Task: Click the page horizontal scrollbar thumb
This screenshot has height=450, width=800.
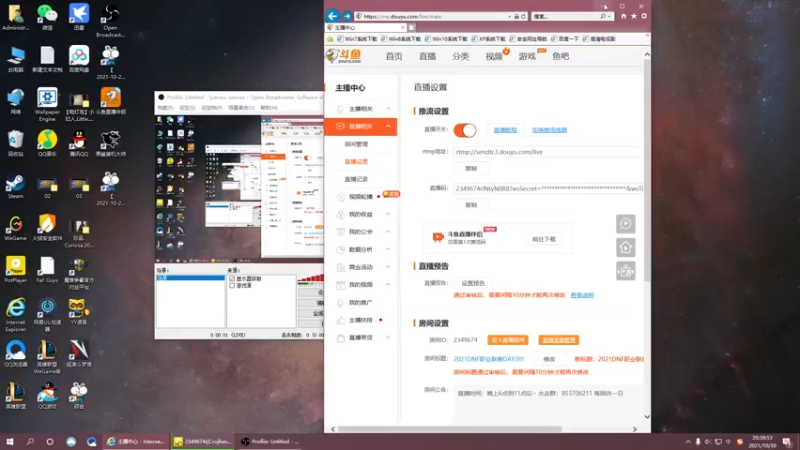Action: coord(449,429)
